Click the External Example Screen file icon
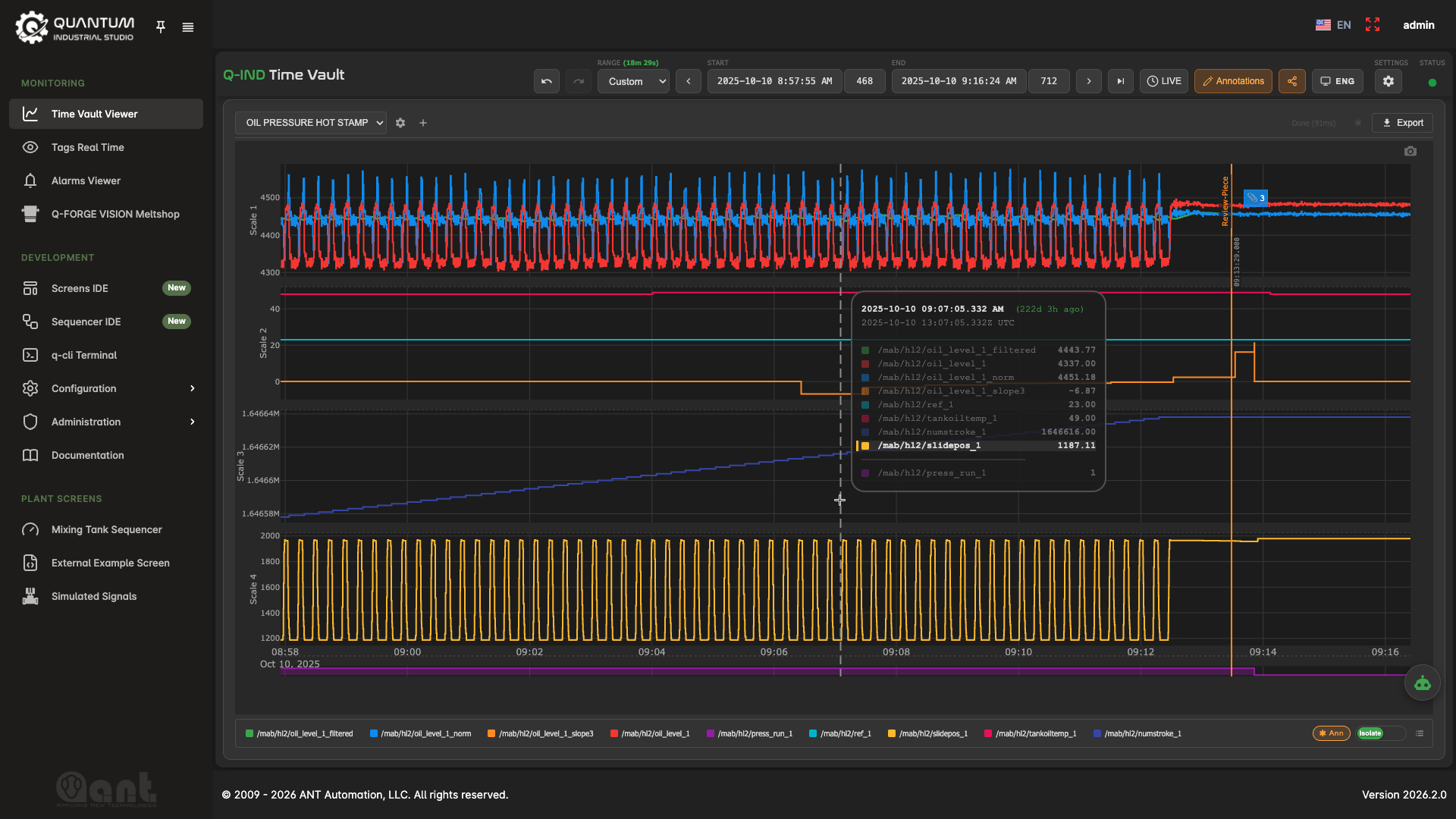This screenshot has width=1456, height=819. 30,563
